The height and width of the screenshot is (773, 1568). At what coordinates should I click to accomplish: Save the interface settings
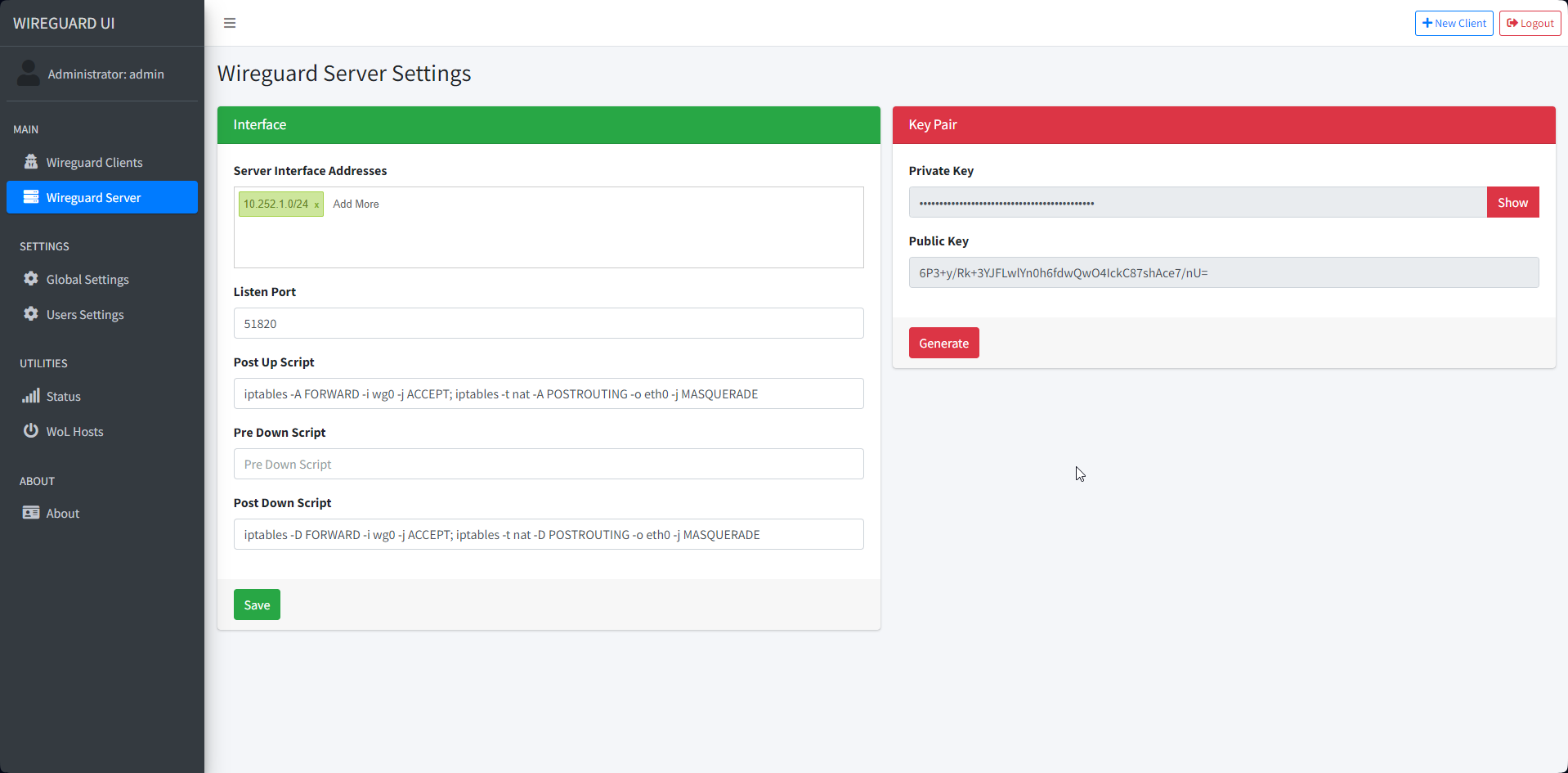pos(257,604)
